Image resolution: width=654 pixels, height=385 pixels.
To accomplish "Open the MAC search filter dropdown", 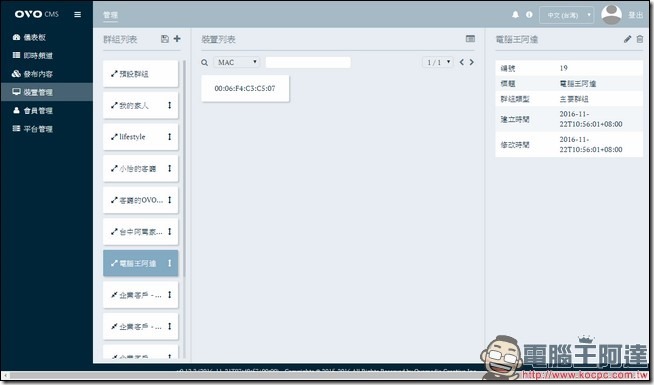I will click(x=237, y=63).
